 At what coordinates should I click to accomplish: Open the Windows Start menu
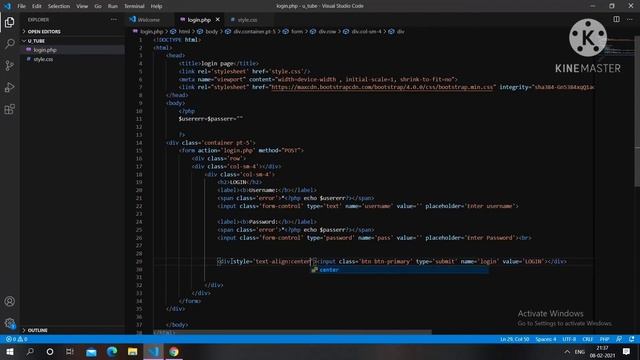pos(9,351)
